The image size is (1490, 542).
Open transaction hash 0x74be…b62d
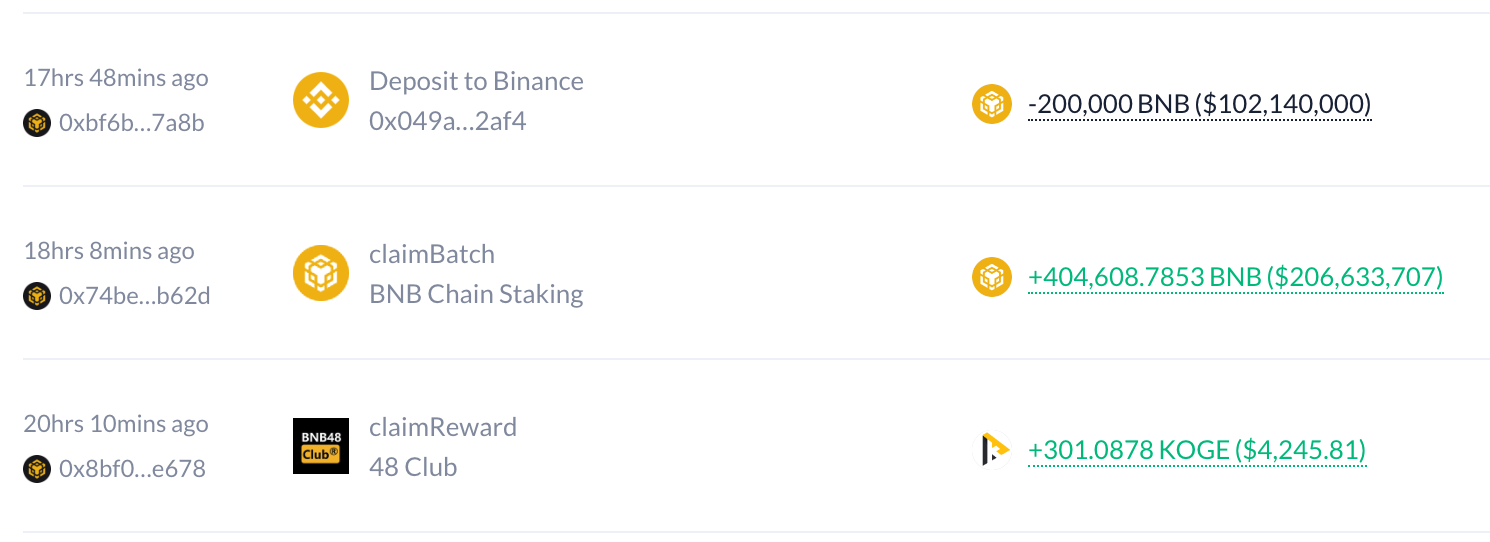[x=134, y=296]
